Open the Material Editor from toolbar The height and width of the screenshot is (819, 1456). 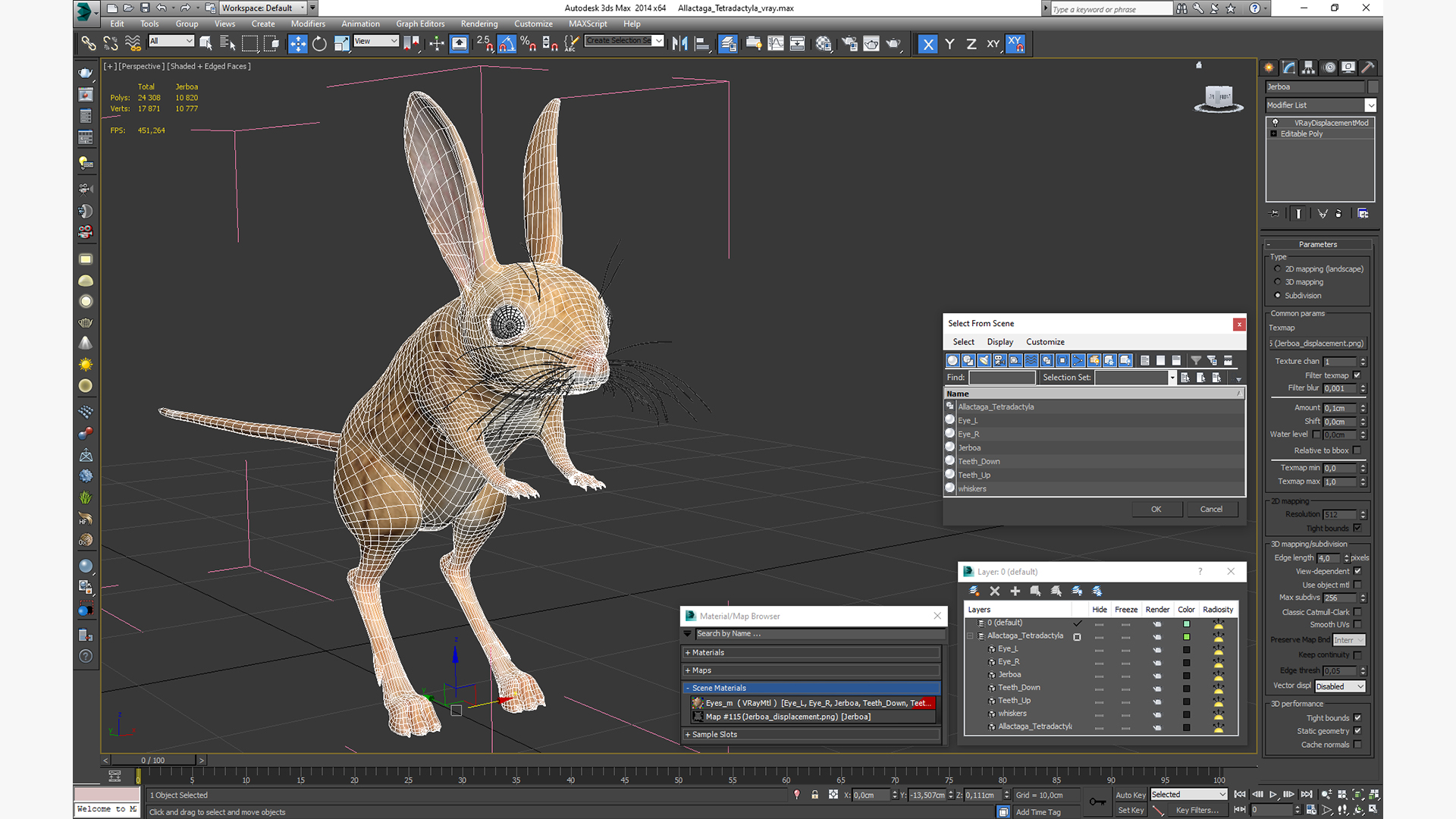[824, 44]
